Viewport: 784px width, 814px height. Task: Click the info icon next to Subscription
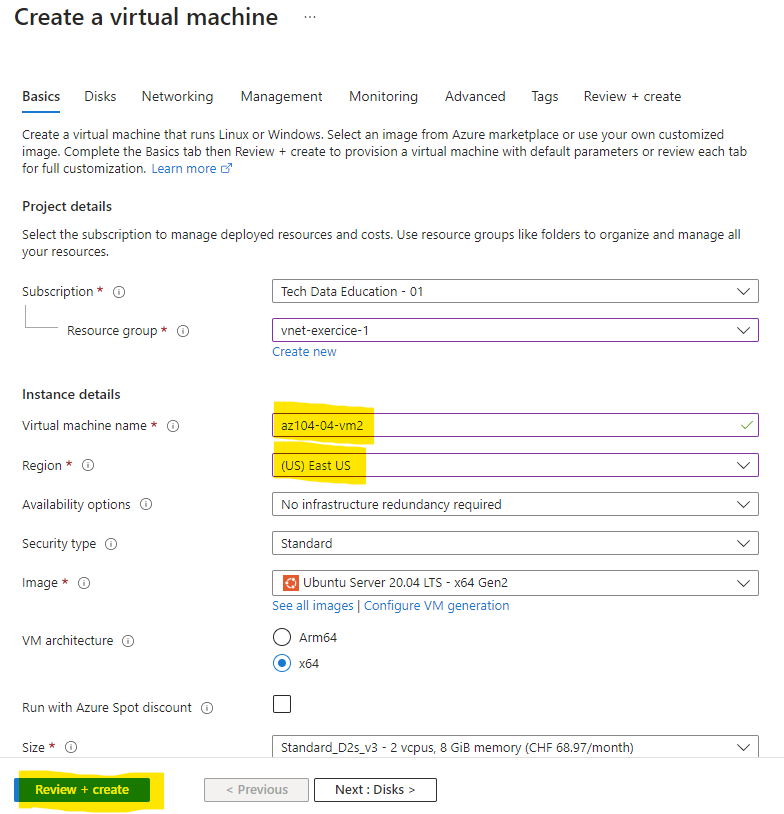pyautogui.click(x=119, y=292)
